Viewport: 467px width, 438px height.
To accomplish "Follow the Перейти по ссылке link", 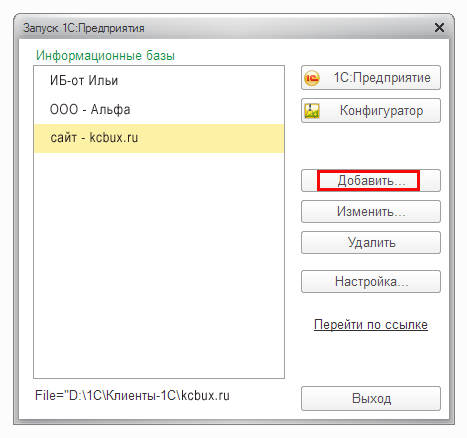I will pyautogui.click(x=371, y=324).
